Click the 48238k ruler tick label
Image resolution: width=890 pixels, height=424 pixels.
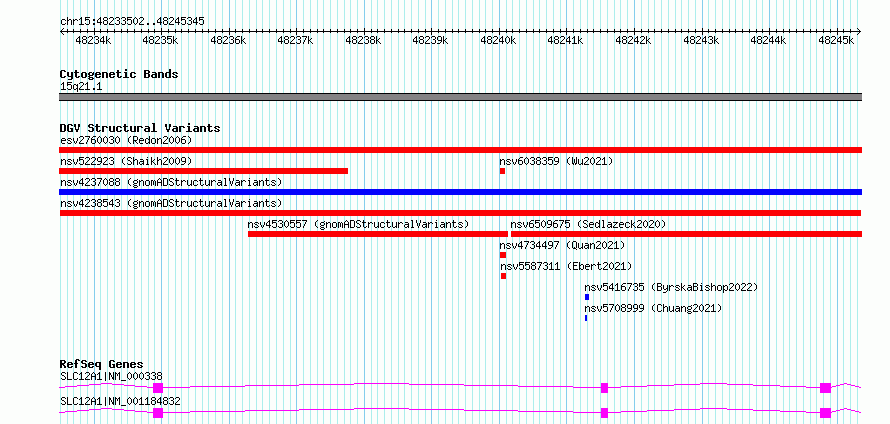click(364, 40)
